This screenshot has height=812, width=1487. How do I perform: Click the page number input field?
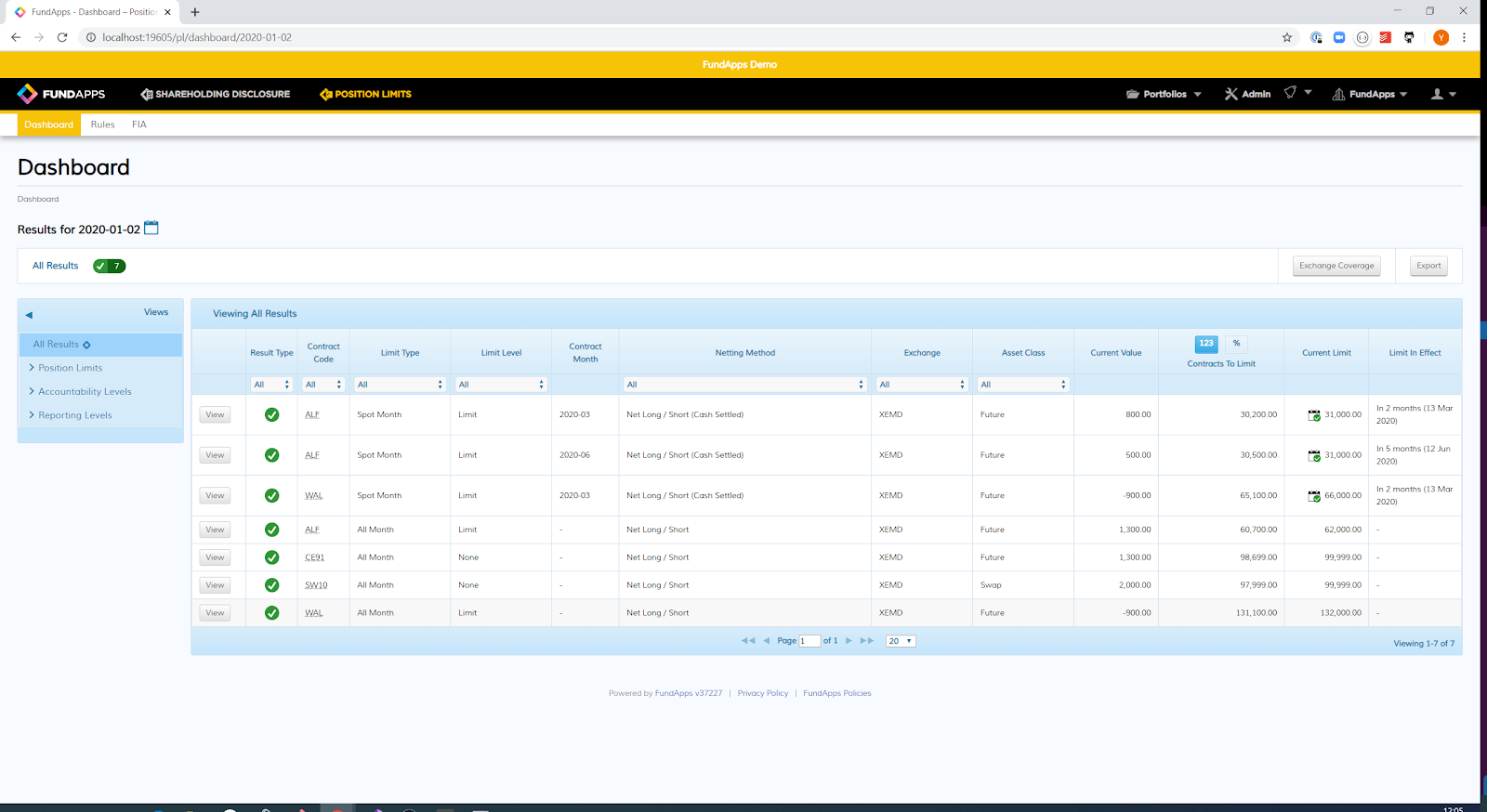point(809,641)
